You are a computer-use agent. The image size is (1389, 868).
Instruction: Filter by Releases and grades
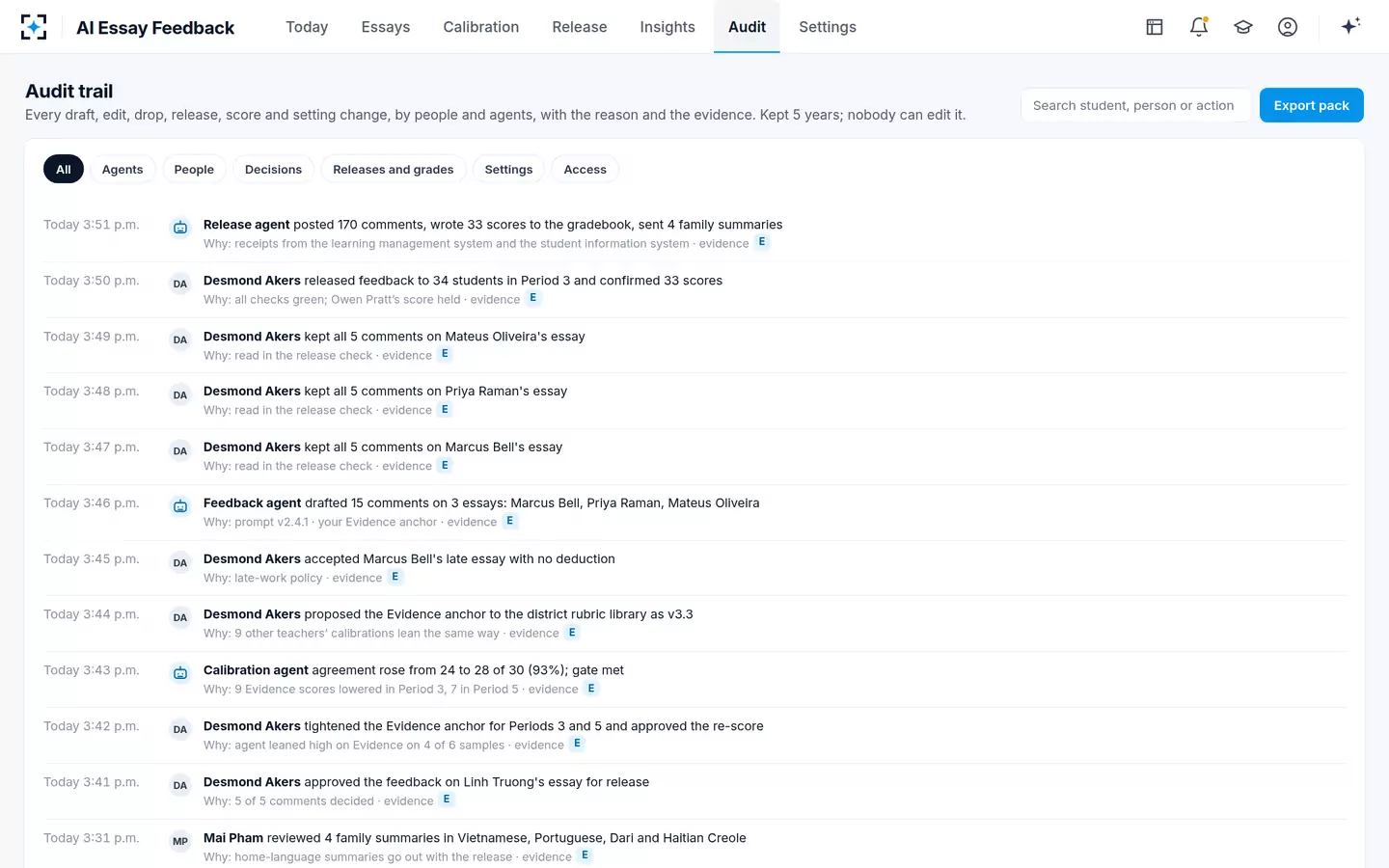coord(393,170)
